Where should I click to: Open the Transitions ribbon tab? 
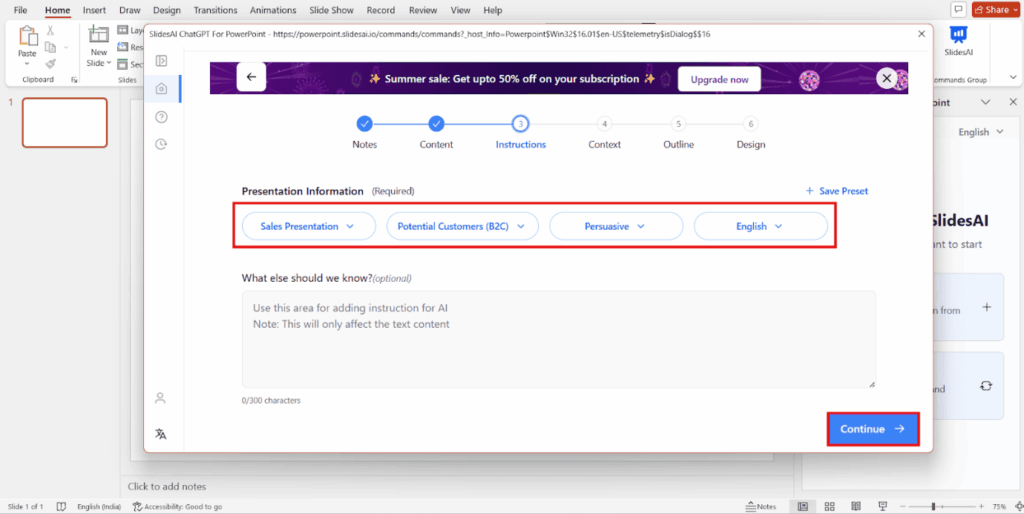tap(217, 10)
